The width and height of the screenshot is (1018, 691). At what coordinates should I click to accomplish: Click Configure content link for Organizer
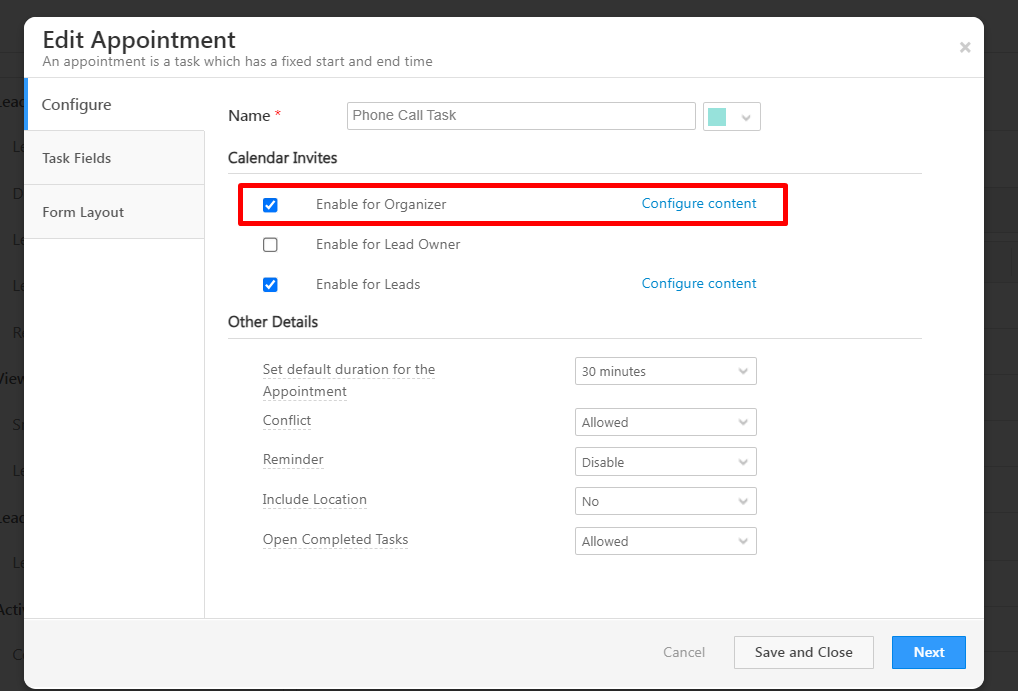[699, 203]
